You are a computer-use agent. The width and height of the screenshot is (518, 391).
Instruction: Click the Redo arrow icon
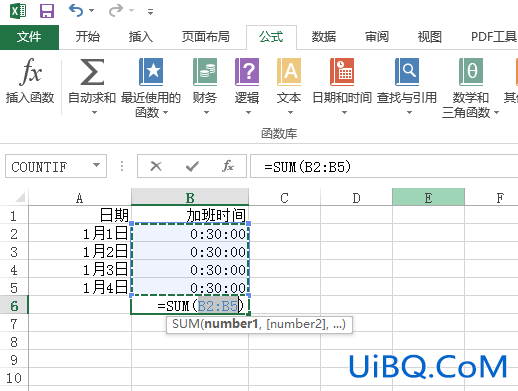pos(116,10)
